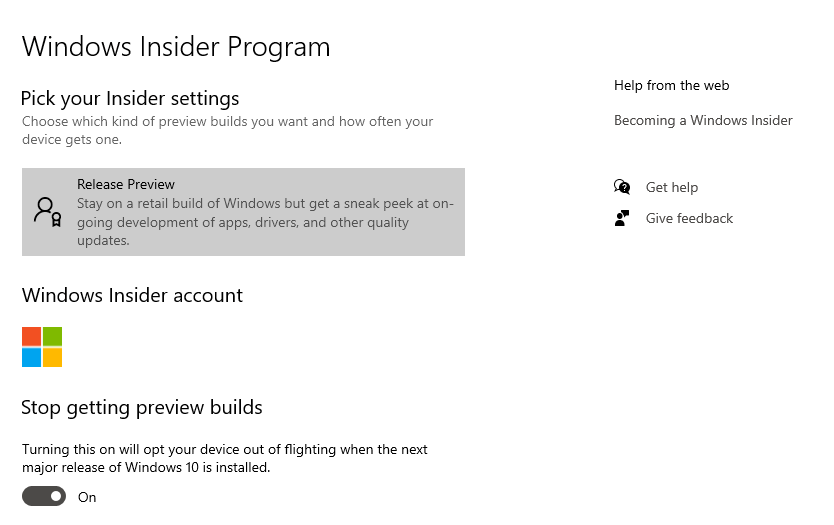Image resolution: width=834 pixels, height=525 pixels.
Task: Click the blue square of the Microsoft logo
Action: pos(31,358)
